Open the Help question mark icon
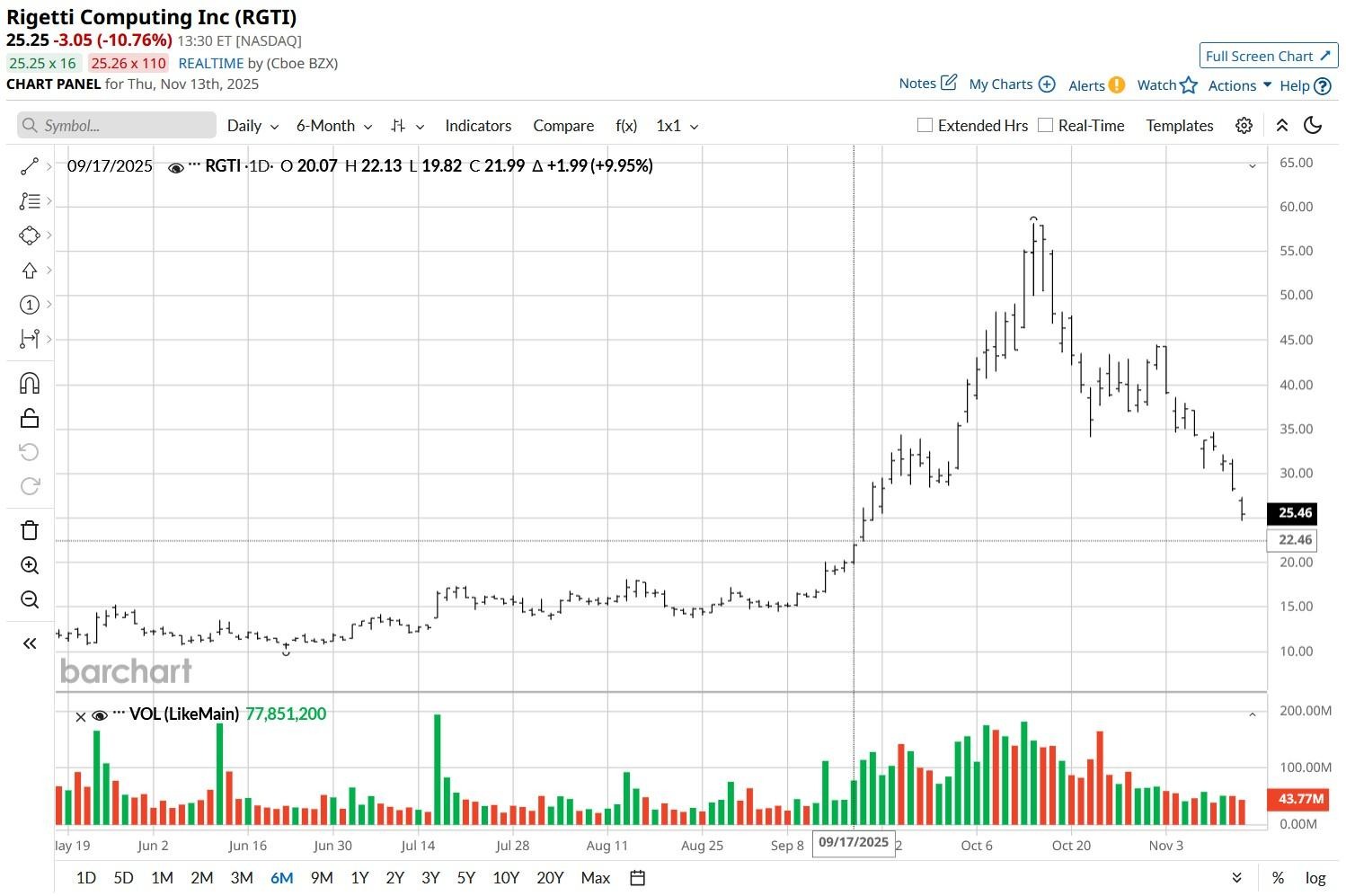Viewport: 1346px width, 896px height. [1323, 86]
